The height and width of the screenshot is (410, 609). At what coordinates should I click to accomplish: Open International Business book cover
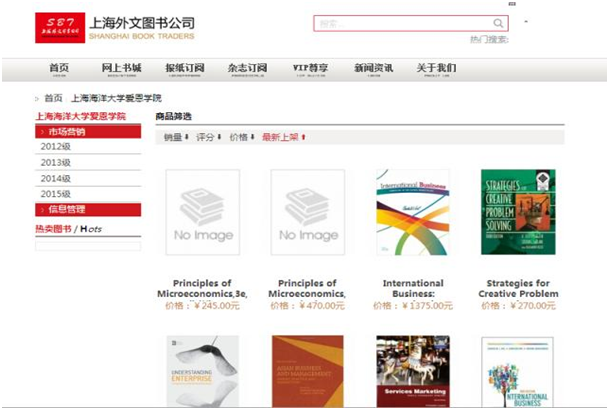413,212
